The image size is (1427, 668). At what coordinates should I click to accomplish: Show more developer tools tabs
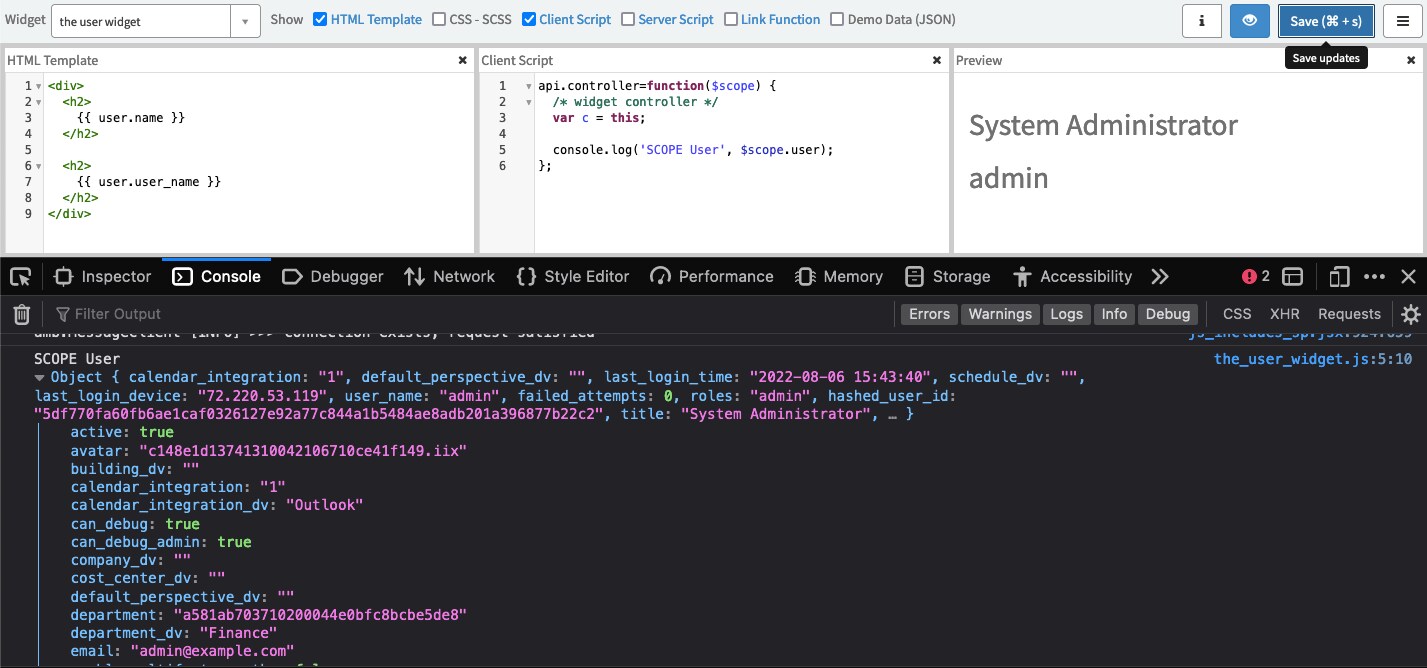1160,276
